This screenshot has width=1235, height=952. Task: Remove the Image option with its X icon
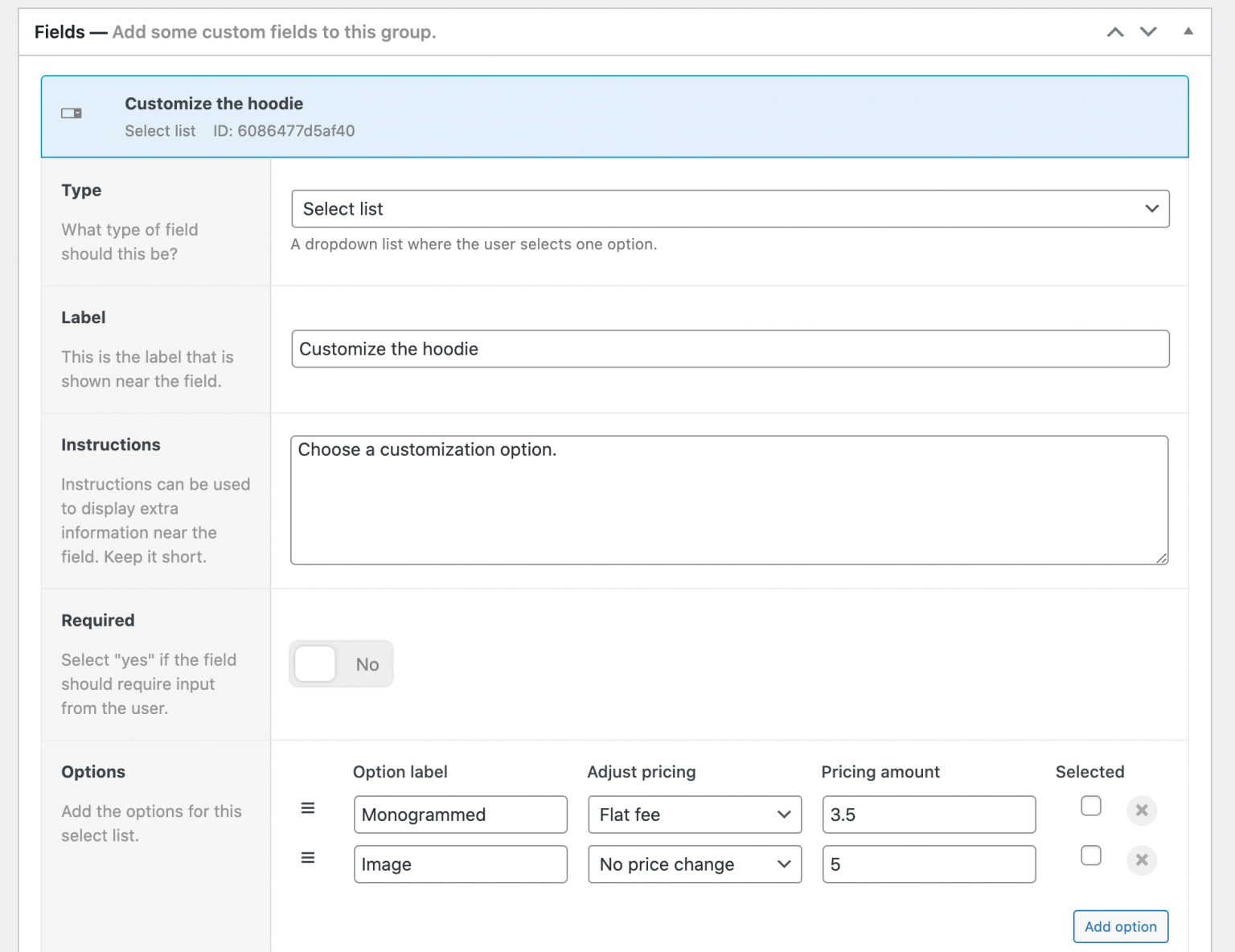(1142, 860)
